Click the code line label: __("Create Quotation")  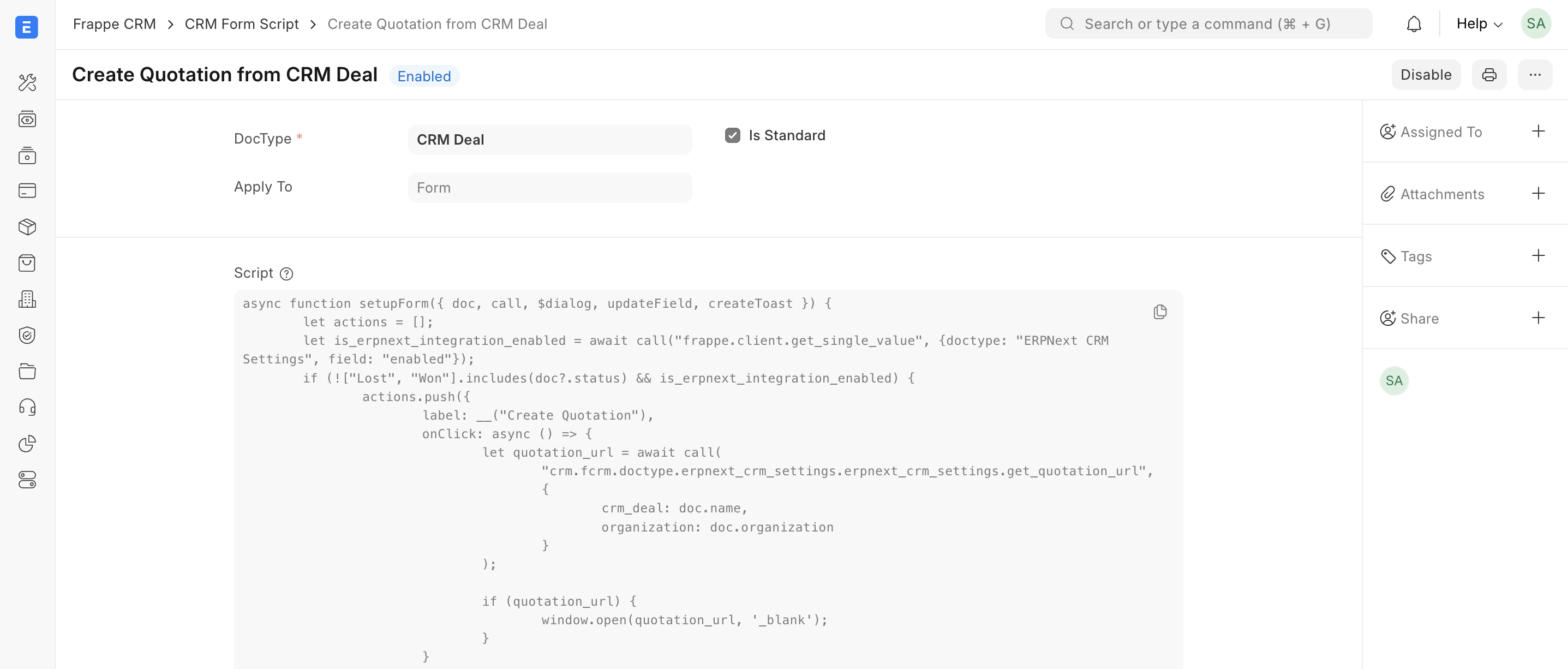538,415
